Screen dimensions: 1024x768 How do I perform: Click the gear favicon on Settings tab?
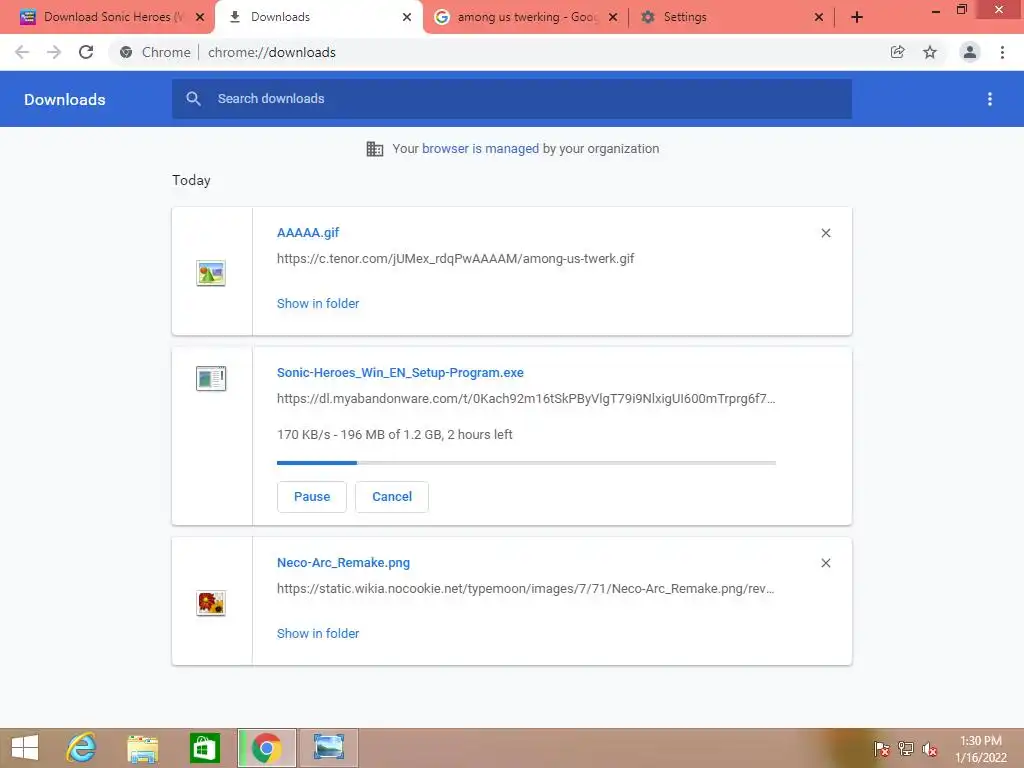tap(648, 17)
